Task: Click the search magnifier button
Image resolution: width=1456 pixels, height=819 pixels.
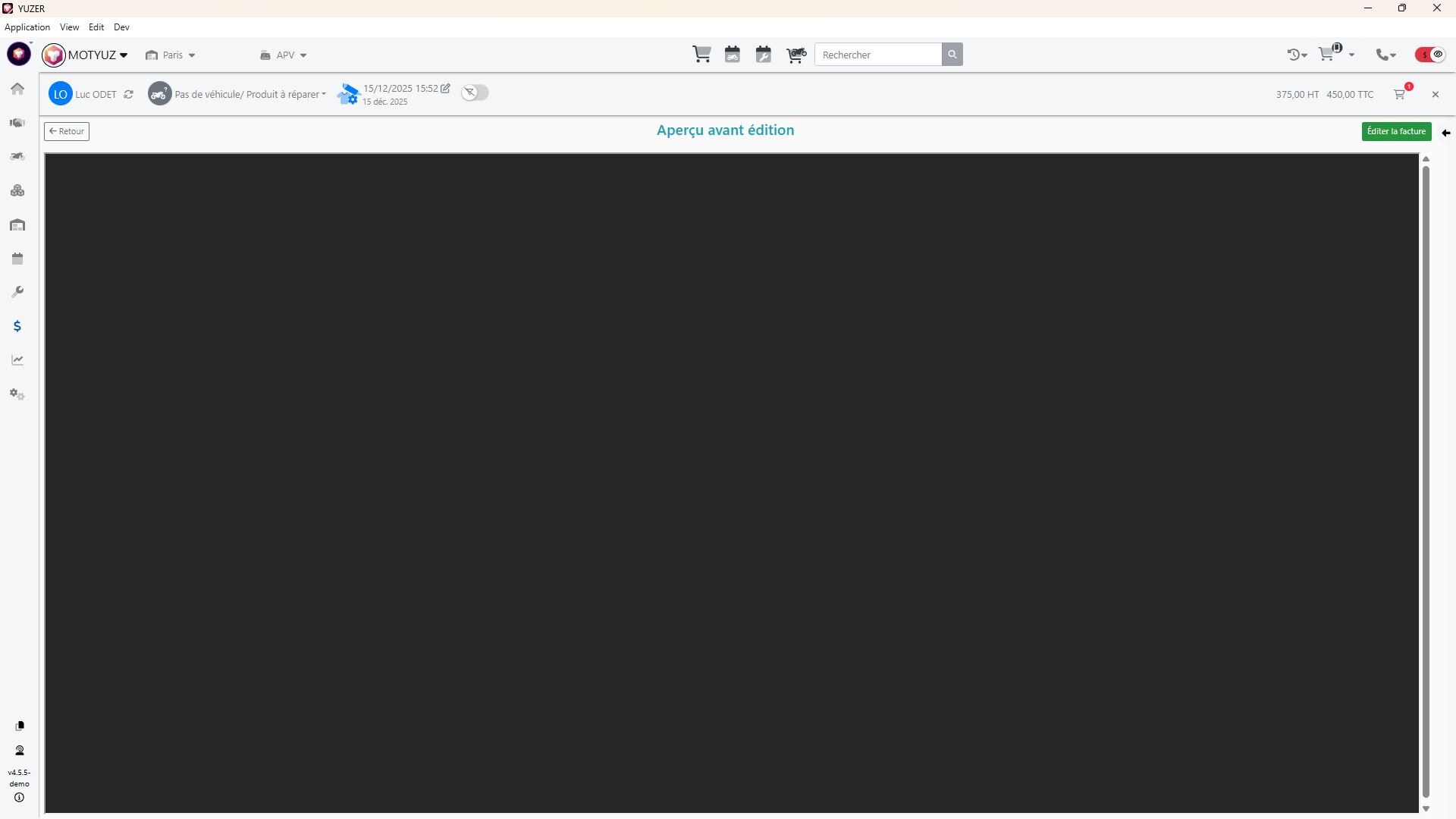Action: coord(952,55)
